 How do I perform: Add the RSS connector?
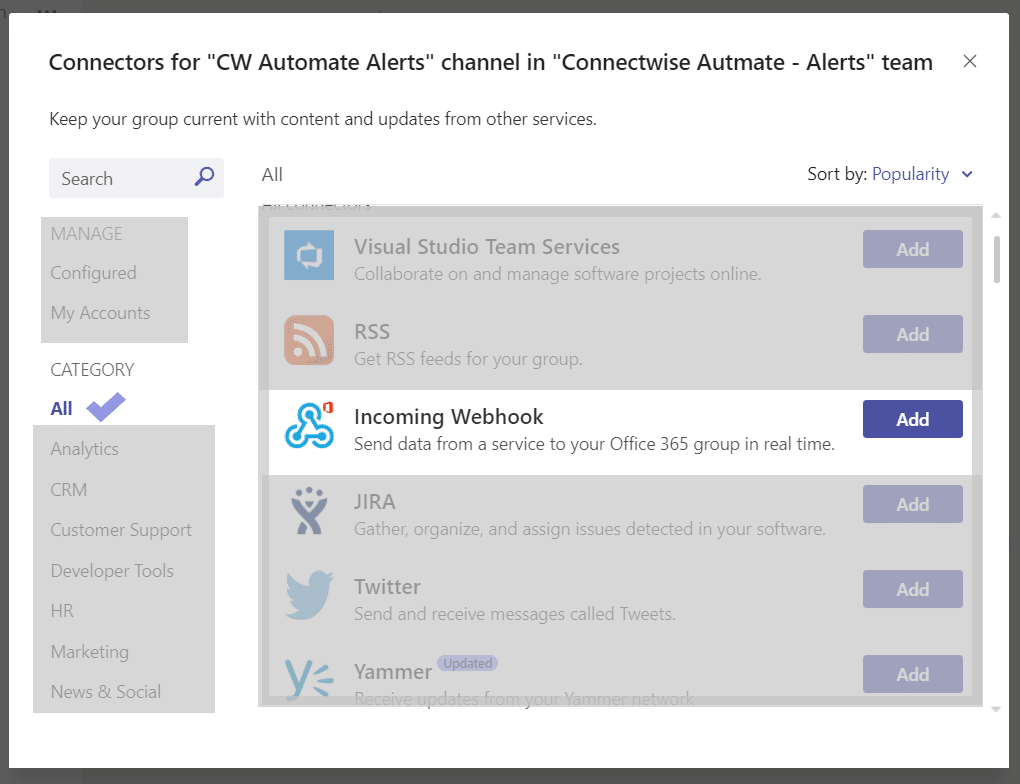pos(913,334)
